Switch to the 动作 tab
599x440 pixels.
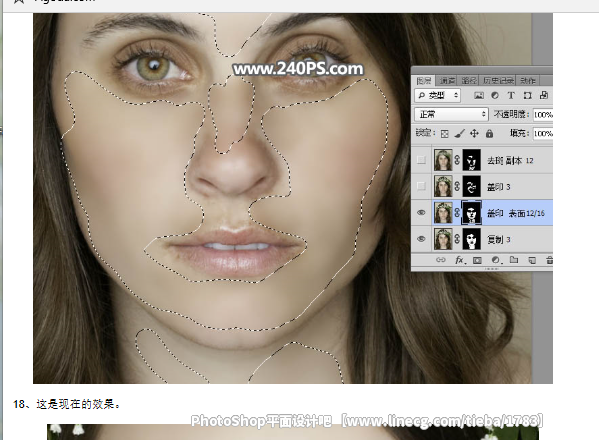point(528,81)
